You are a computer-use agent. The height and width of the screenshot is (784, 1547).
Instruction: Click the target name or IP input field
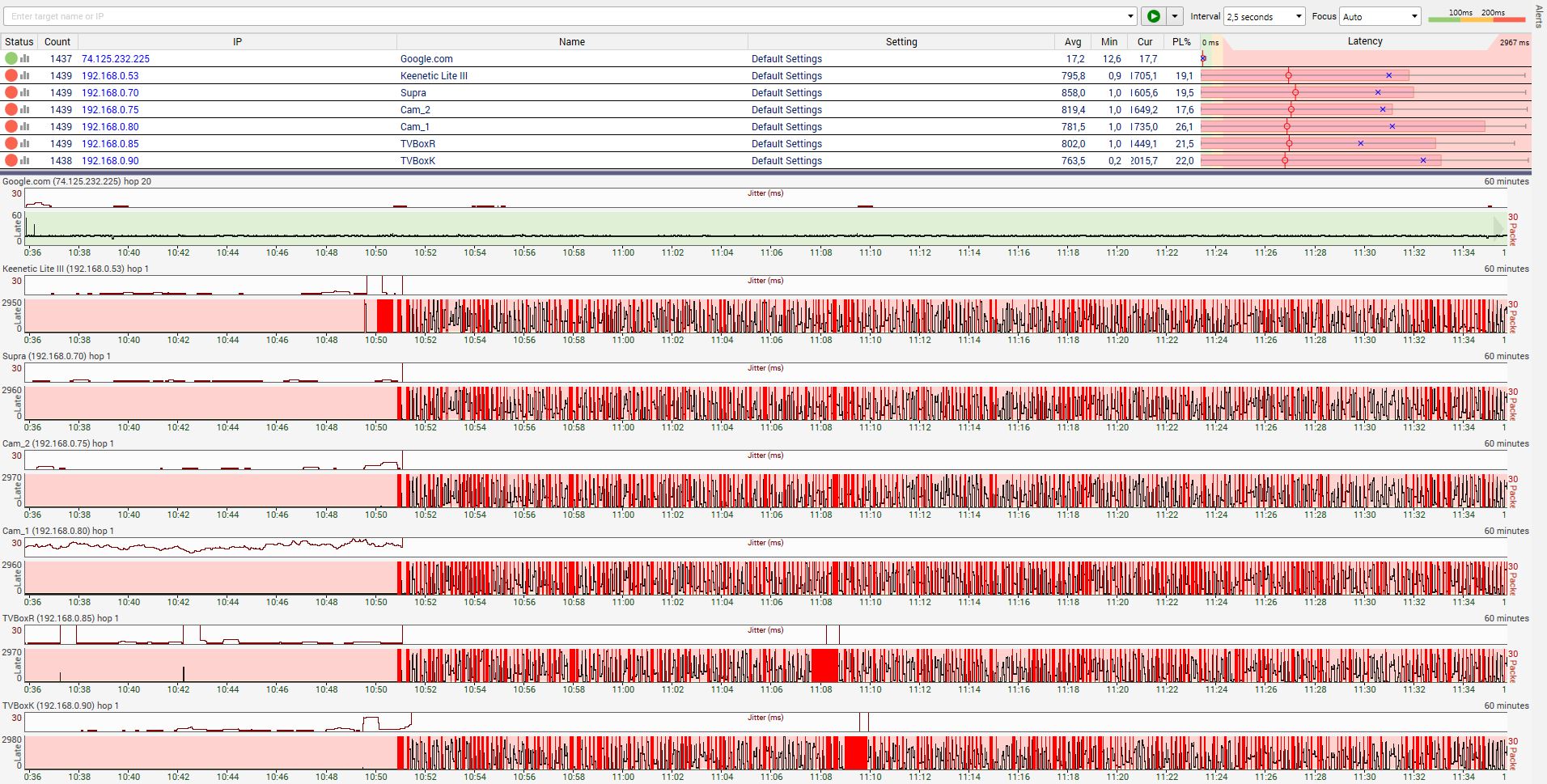pos(566,16)
